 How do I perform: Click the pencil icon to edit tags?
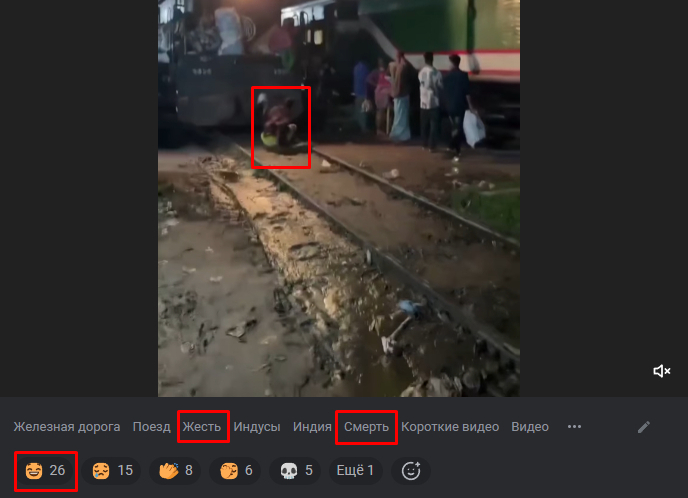(x=644, y=427)
